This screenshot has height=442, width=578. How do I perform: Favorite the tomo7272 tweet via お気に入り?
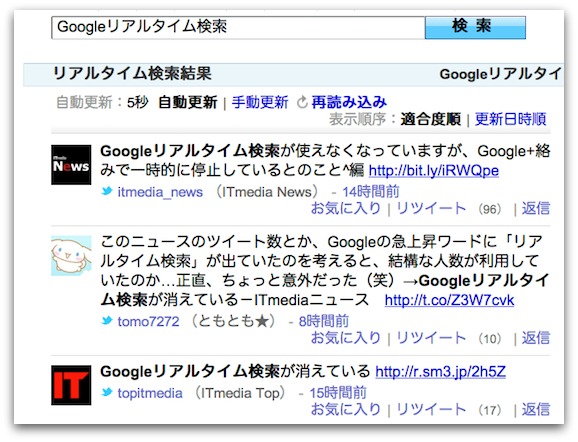pyautogui.click(x=346, y=338)
